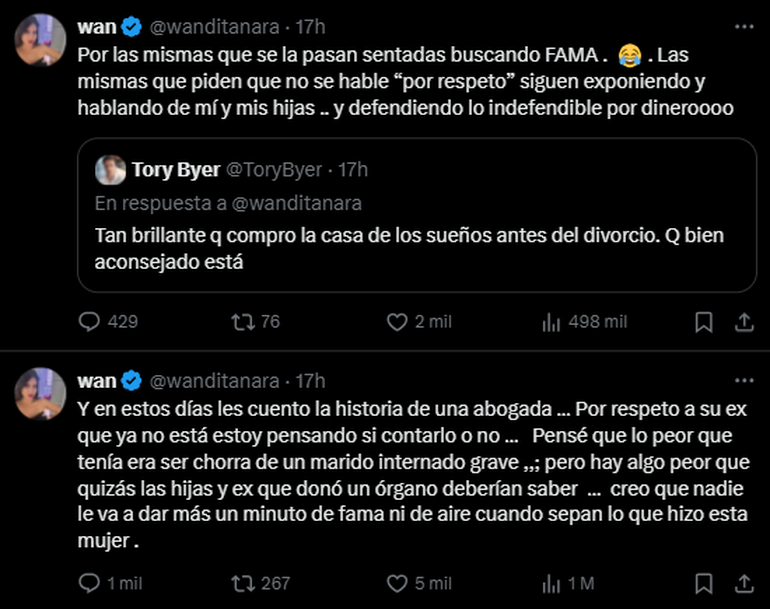View analytics of the 1 M views tweet
Viewport: 770px width, 609px height.
551,583
